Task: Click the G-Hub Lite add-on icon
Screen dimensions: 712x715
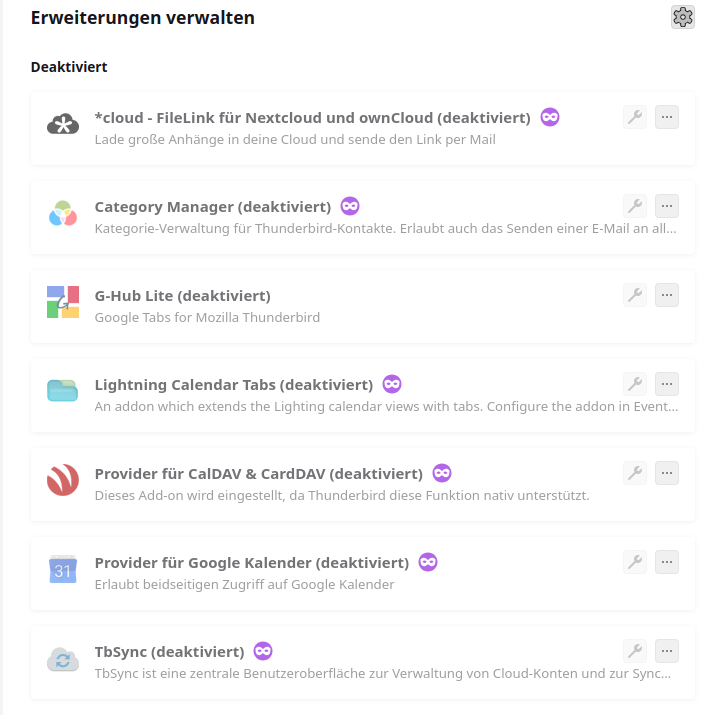Action: tap(63, 303)
